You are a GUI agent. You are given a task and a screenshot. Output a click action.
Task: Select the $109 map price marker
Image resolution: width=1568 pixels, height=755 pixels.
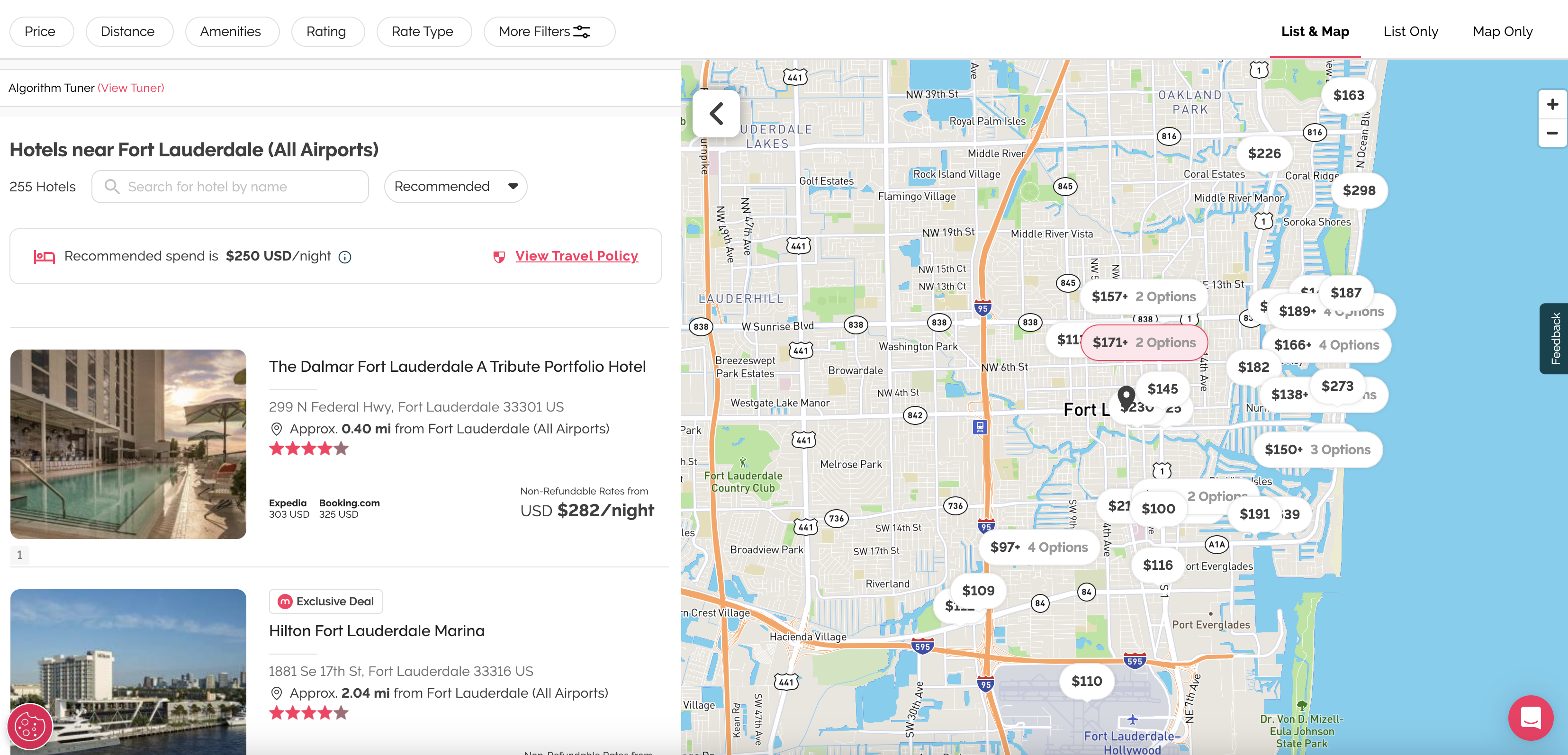tap(978, 591)
